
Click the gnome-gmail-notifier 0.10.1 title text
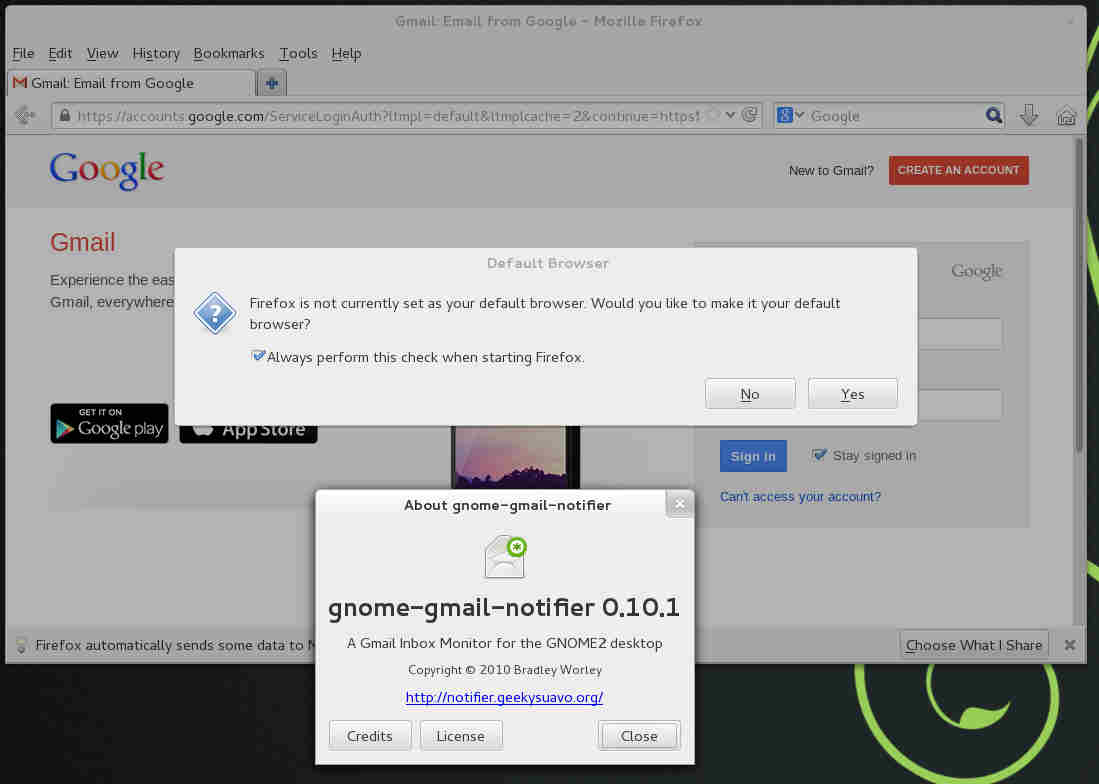[x=505, y=607]
